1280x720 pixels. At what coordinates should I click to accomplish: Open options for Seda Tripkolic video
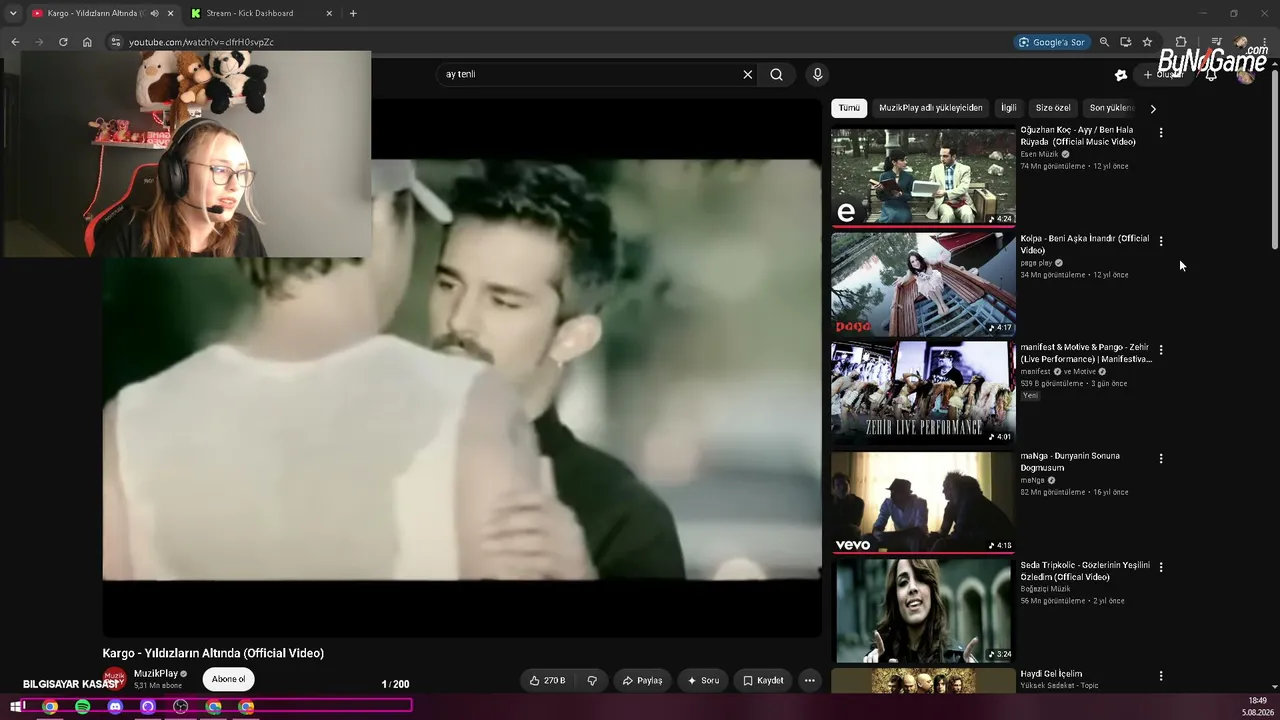click(x=1161, y=567)
